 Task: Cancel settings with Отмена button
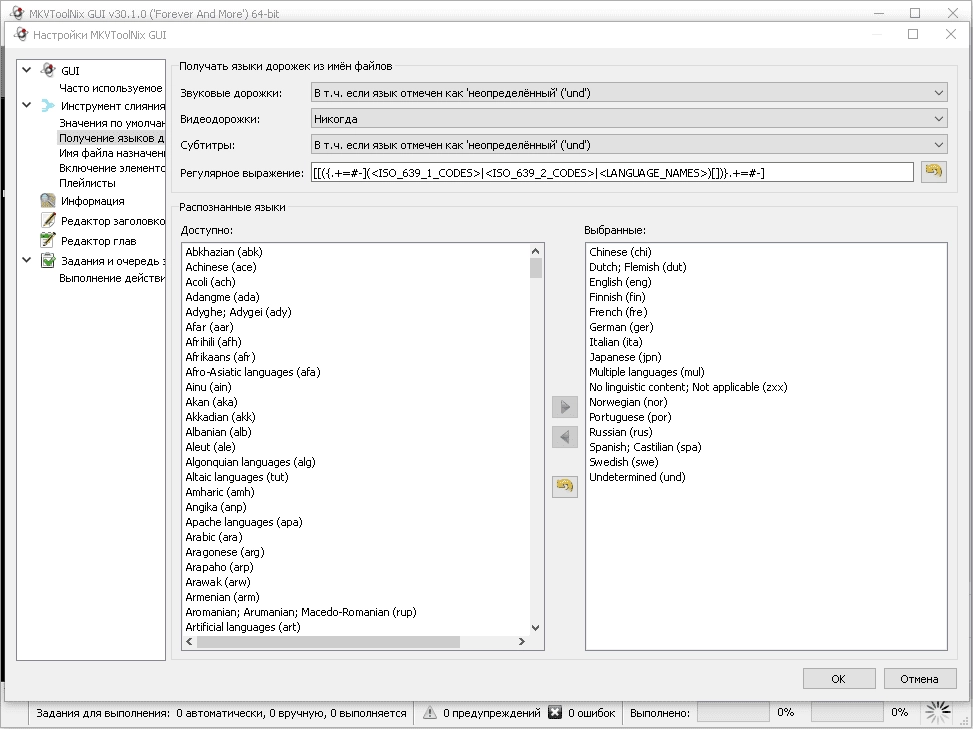919,679
